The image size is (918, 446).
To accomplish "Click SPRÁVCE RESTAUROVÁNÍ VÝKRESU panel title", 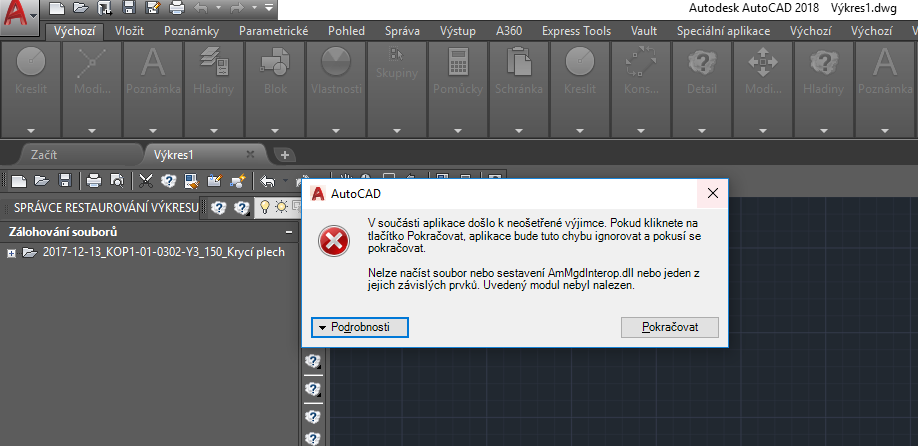I will point(106,207).
